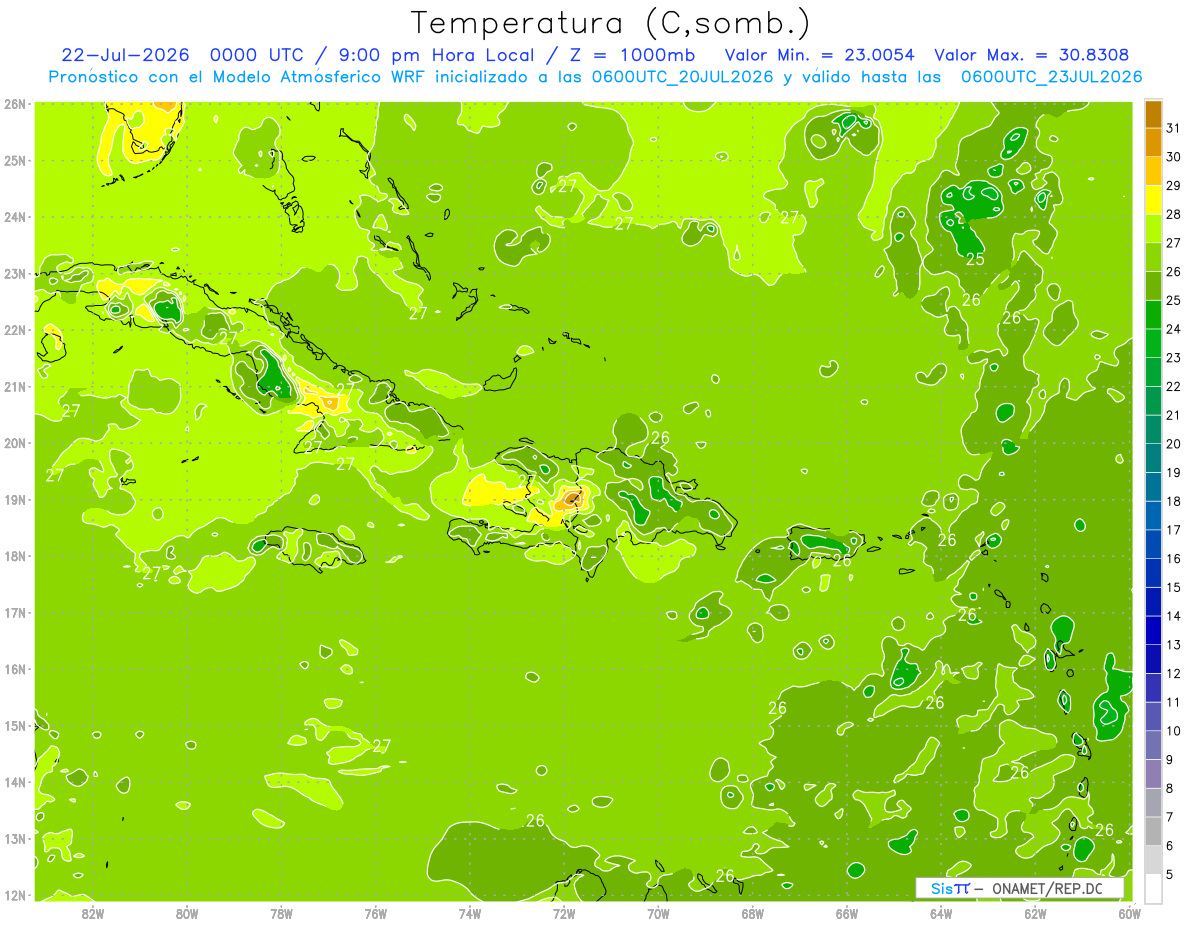The image size is (1200, 927).
Task: Click the '68W' longitude axis label
Action: pos(752,913)
